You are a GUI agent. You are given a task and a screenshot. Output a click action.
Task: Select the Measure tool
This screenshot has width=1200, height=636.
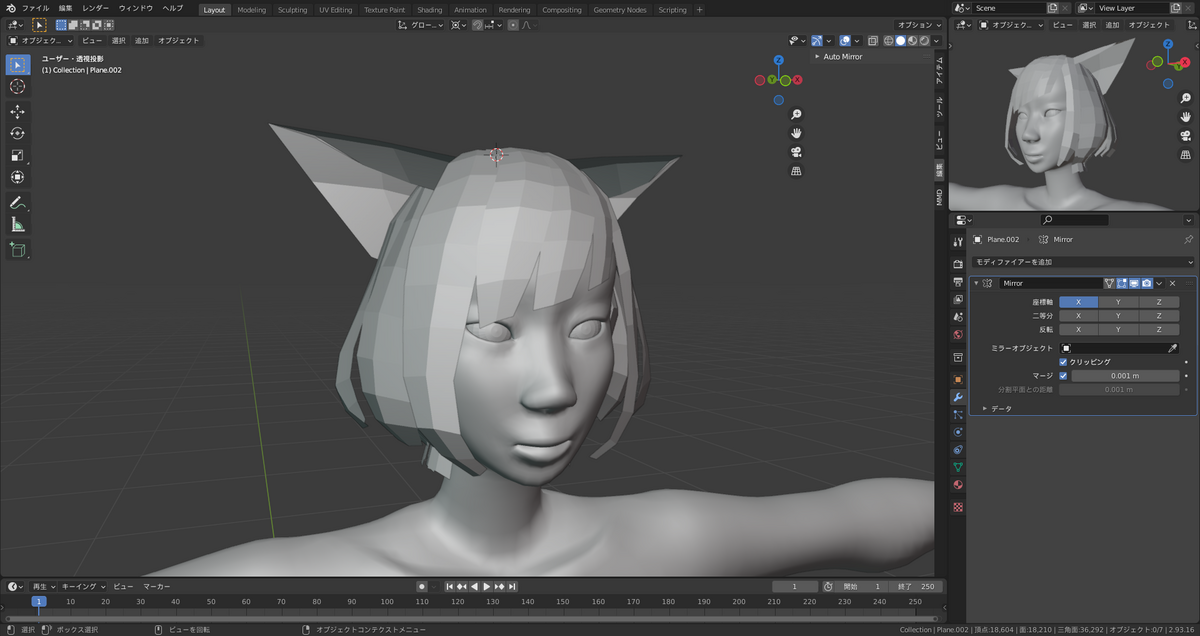pyautogui.click(x=17, y=225)
